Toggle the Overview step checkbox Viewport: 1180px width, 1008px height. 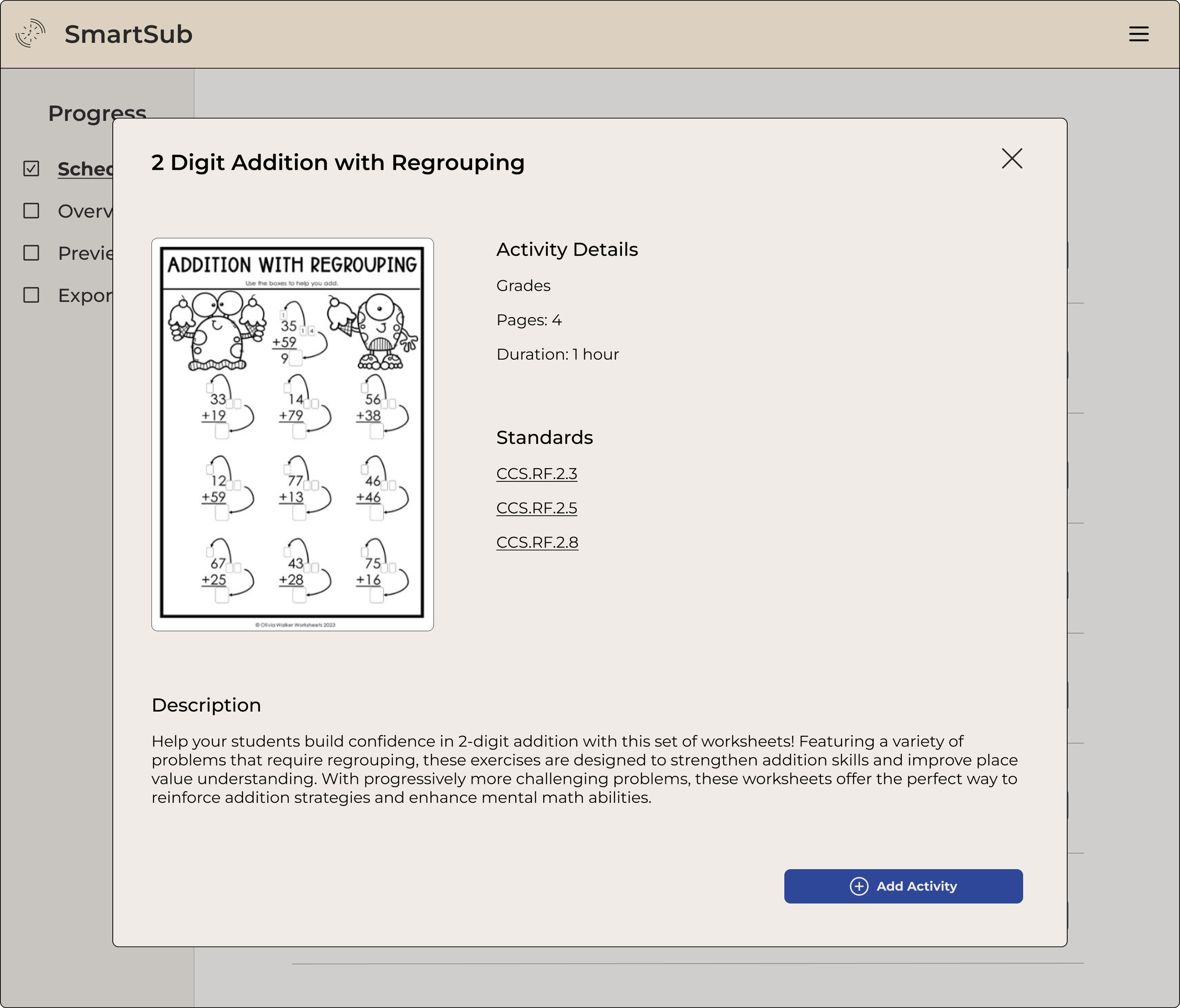point(31,211)
